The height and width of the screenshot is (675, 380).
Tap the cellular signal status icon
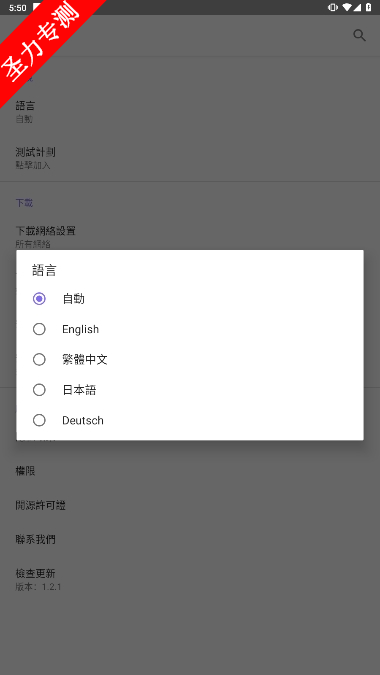[357, 7]
